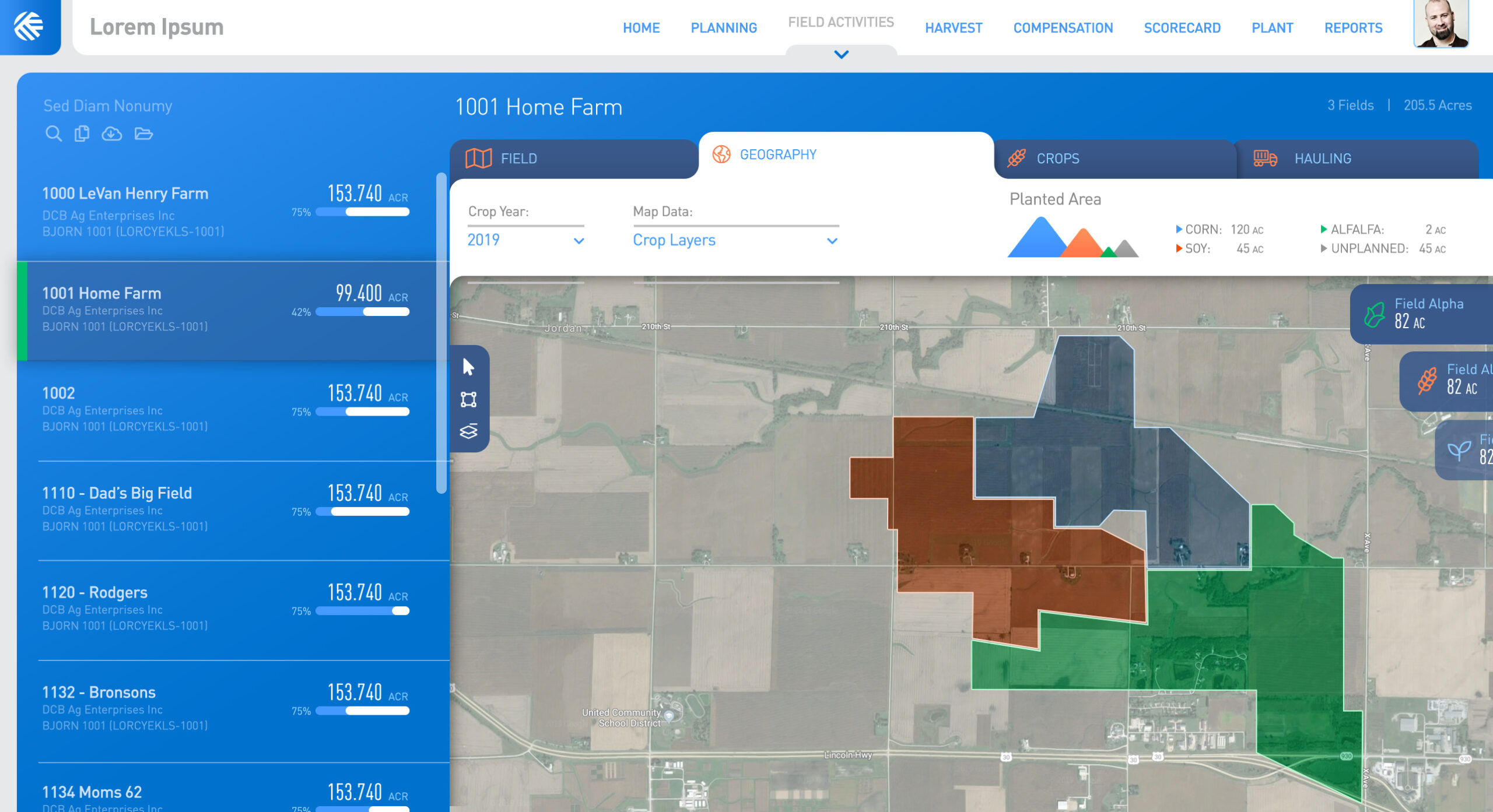Open the REPORTS menu

[1353, 27]
